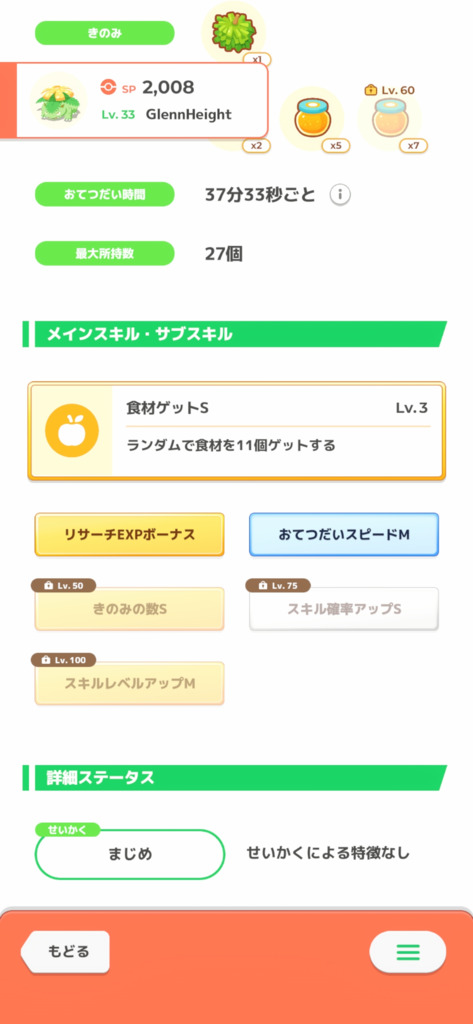Image resolution: width=473 pixels, height=1024 pixels.
Task: Tap the Lv. 100 lock badge
Action: (63, 660)
